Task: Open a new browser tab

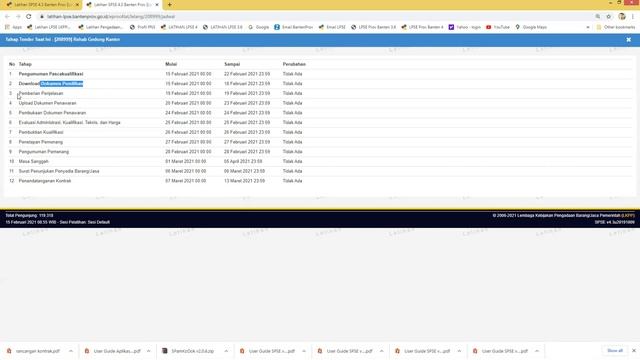Action: pyautogui.click(x=169, y=4)
